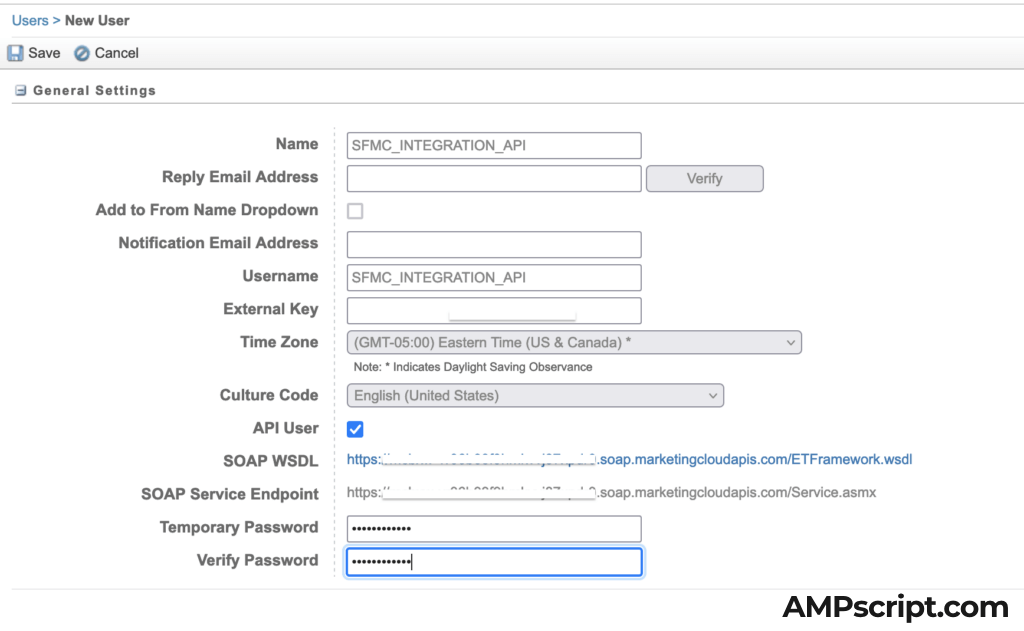The width and height of the screenshot is (1024, 631).
Task: Open the Culture Code dropdown
Action: [535, 396]
